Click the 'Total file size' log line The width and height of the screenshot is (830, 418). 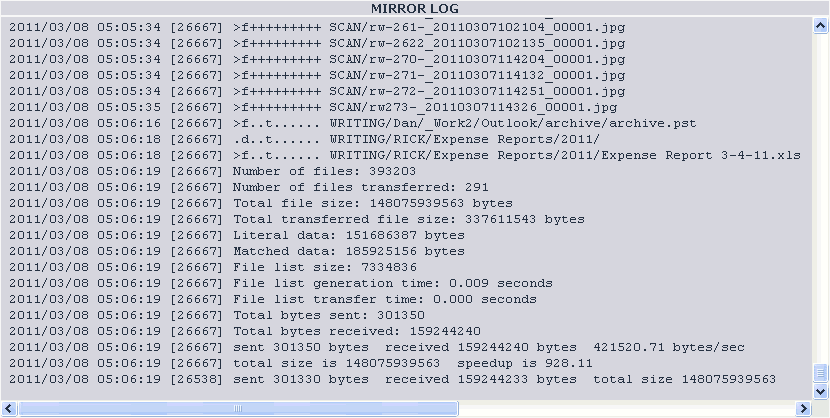click(261, 203)
